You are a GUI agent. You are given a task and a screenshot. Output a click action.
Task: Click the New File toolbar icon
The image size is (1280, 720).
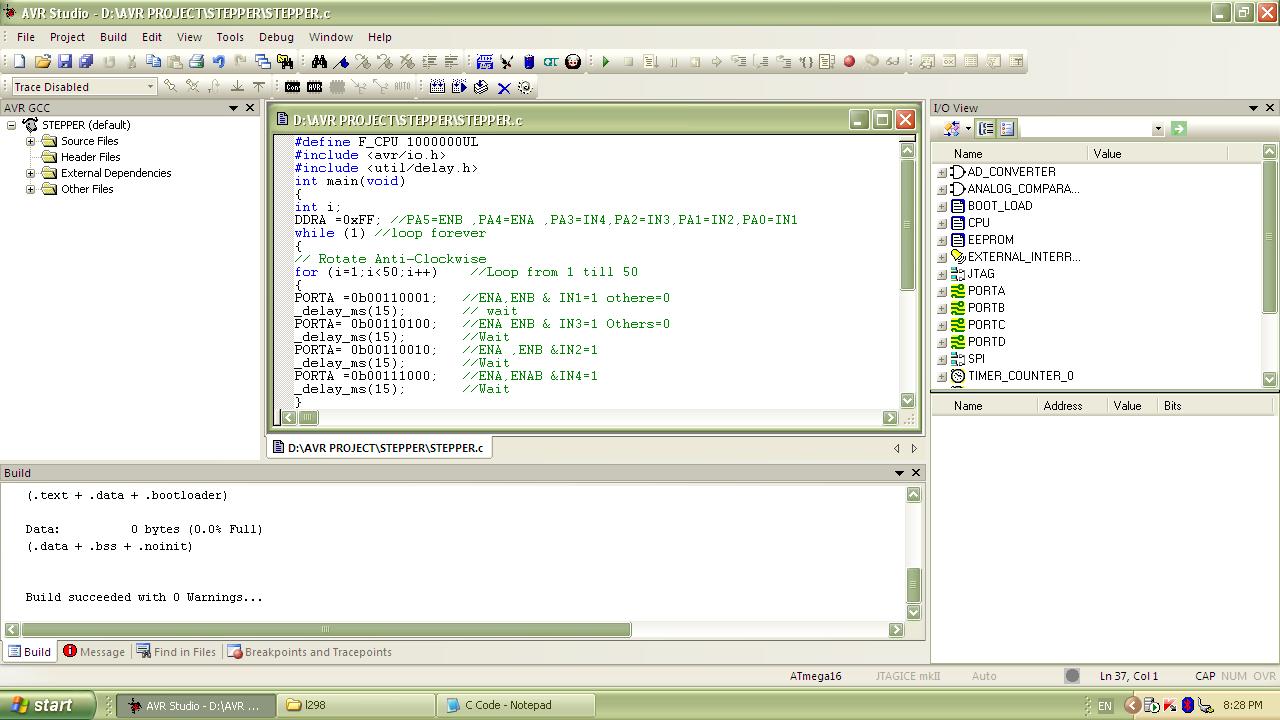point(19,61)
